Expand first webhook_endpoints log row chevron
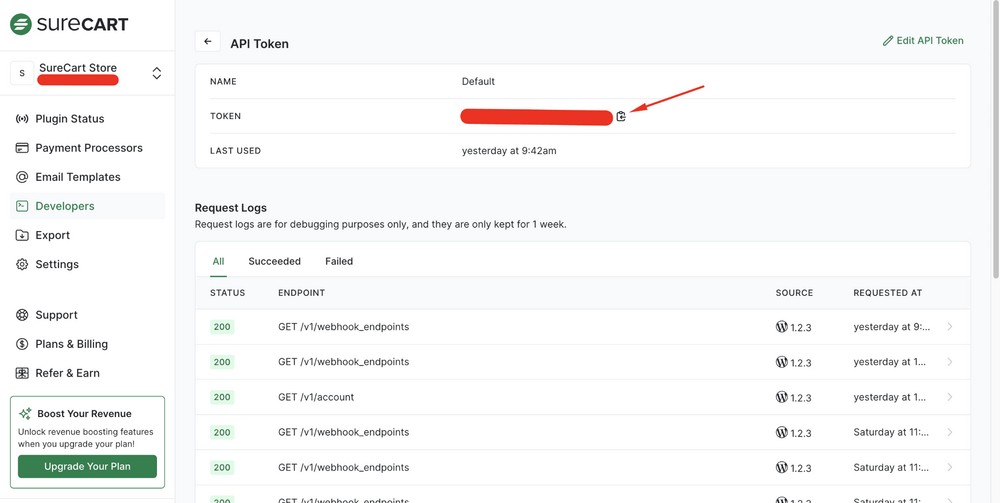 [950, 326]
